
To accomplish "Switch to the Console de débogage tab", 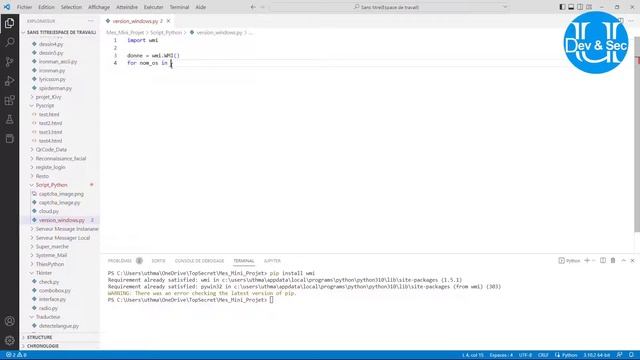I will (x=199, y=261).
